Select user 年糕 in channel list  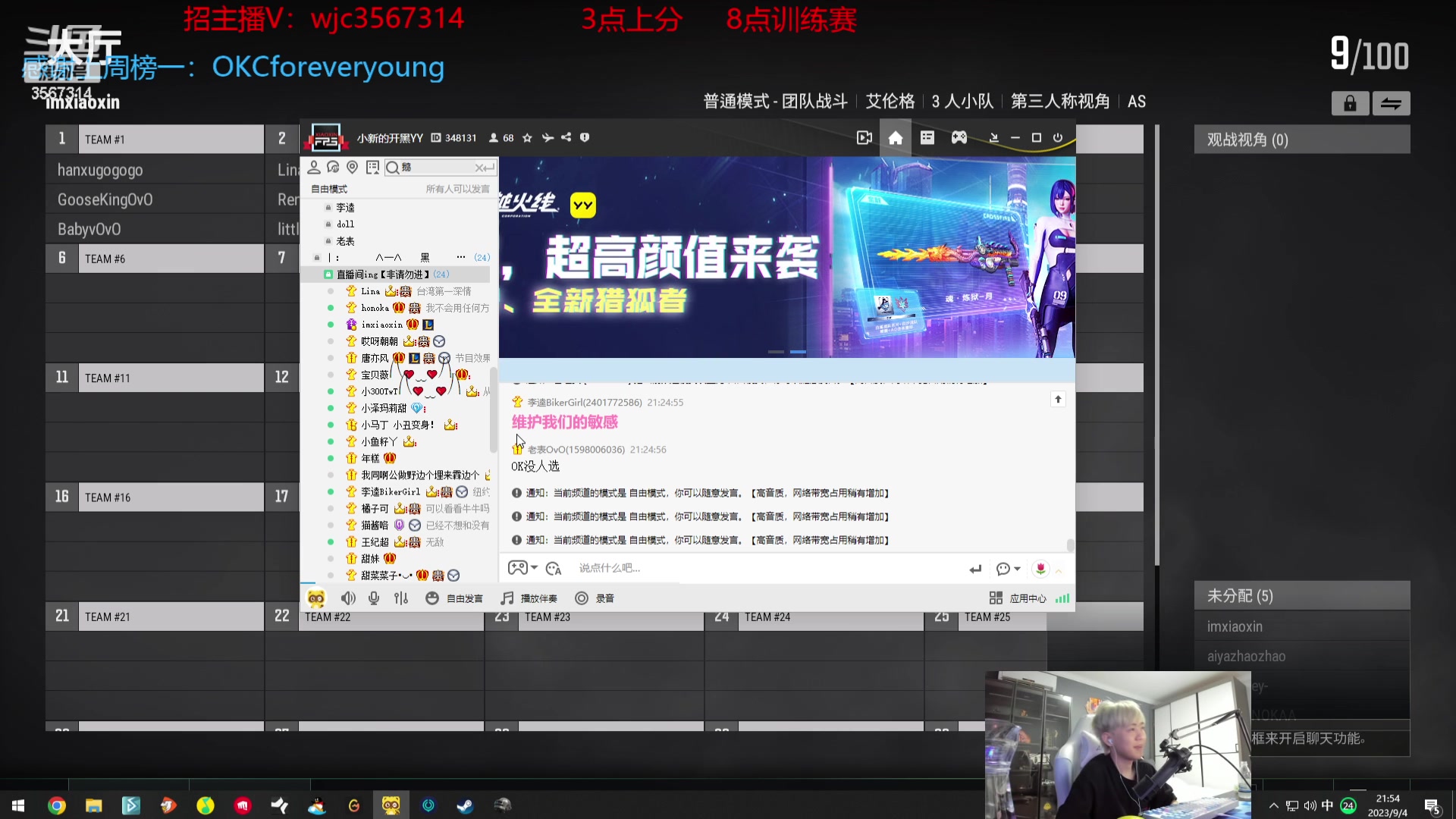(370, 458)
